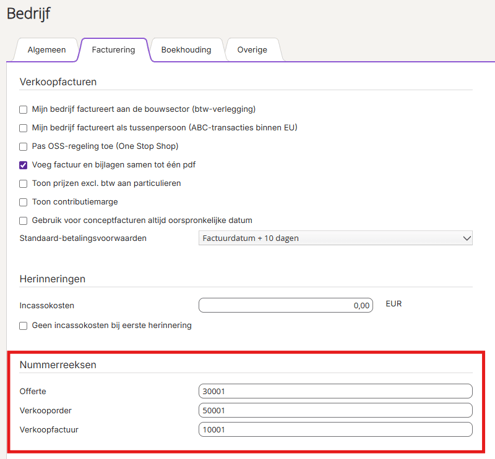Check Gebruik voor conceptfacturen altijd oorspronkelijke datum
Screen dimensions: 495x459
(x=23, y=221)
